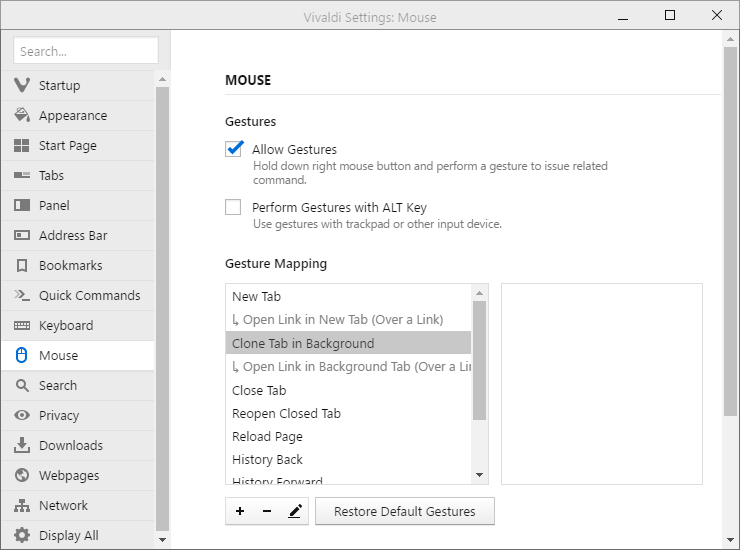This screenshot has height=550, width=740.
Task: Select Open Link in New Tab gesture
Action: pos(348,320)
